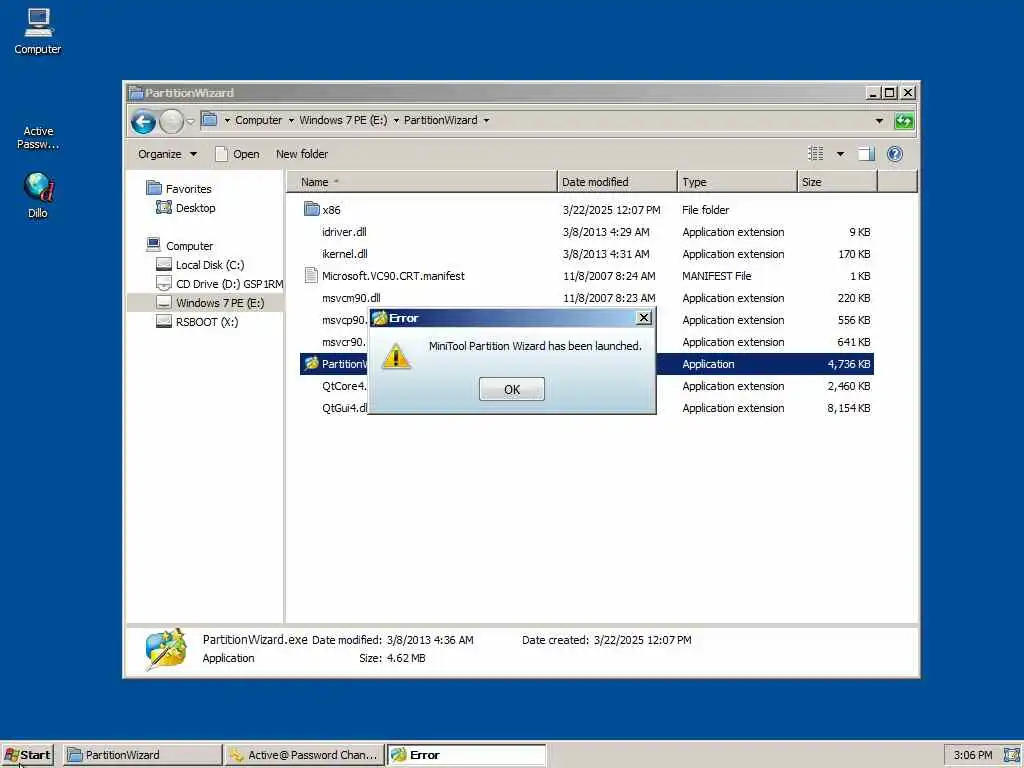Image resolution: width=1024 pixels, height=768 pixels.
Task: Select the idriver.dll file
Action: pyautogui.click(x=344, y=232)
